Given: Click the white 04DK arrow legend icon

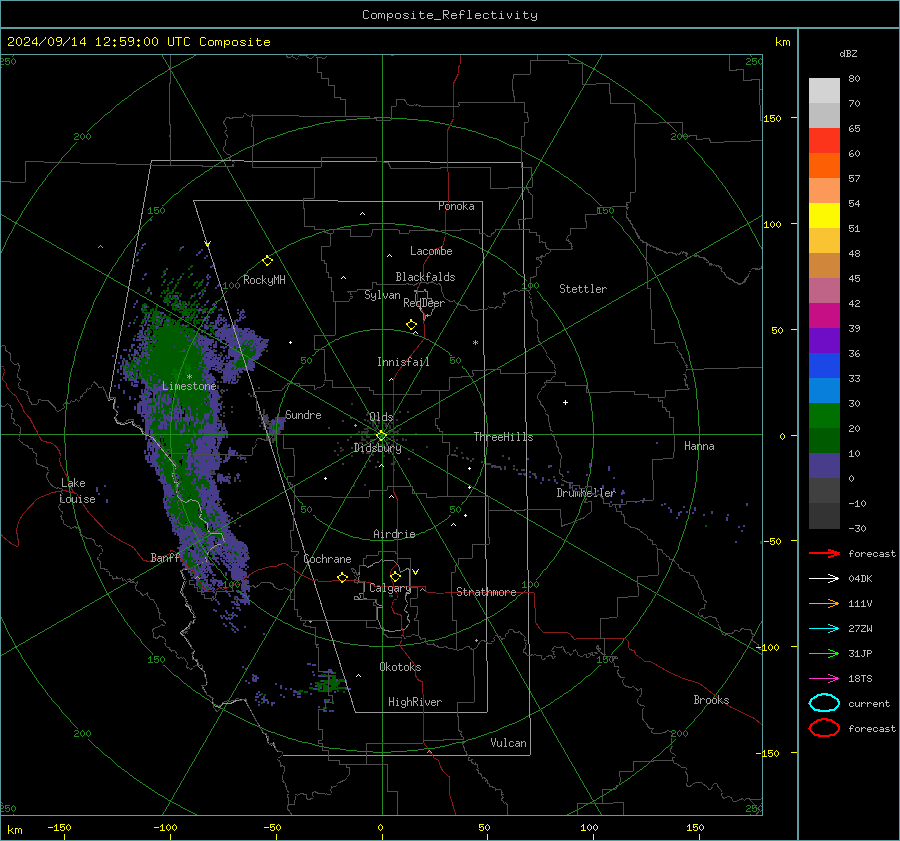Looking at the screenshot, I should tap(824, 579).
